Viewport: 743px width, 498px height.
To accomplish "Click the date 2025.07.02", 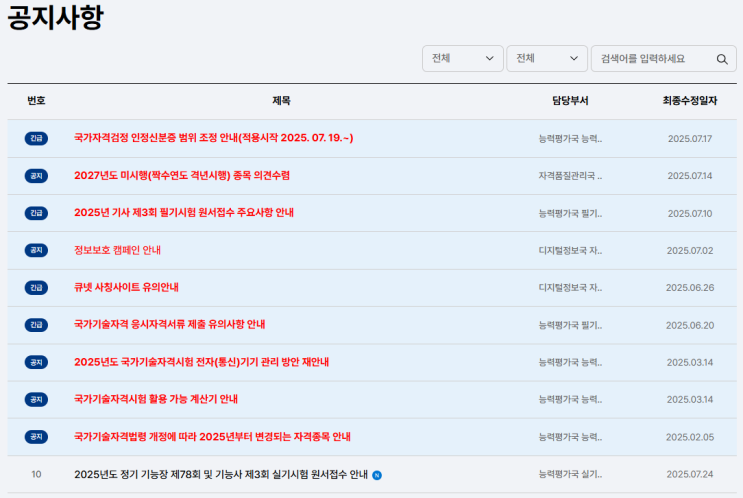I will (690, 251).
